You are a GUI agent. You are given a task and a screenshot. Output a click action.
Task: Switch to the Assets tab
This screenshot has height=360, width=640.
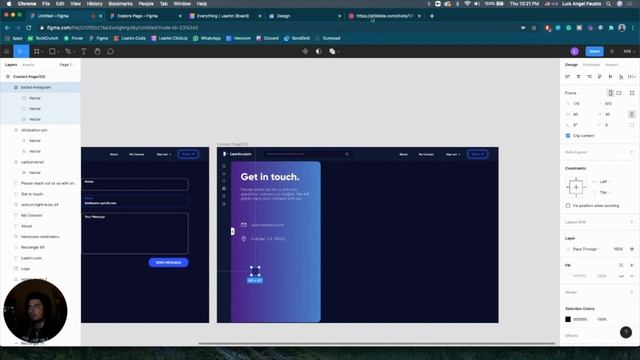(x=28, y=65)
